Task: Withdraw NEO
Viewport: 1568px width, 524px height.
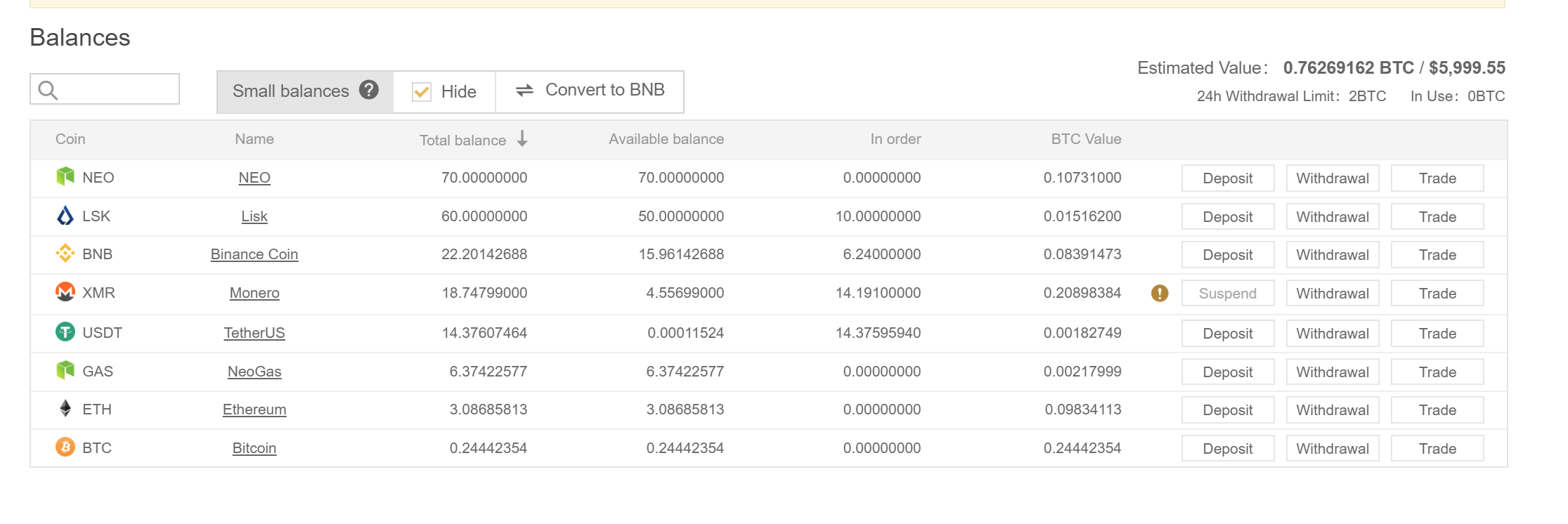Action: [1333, 178]
